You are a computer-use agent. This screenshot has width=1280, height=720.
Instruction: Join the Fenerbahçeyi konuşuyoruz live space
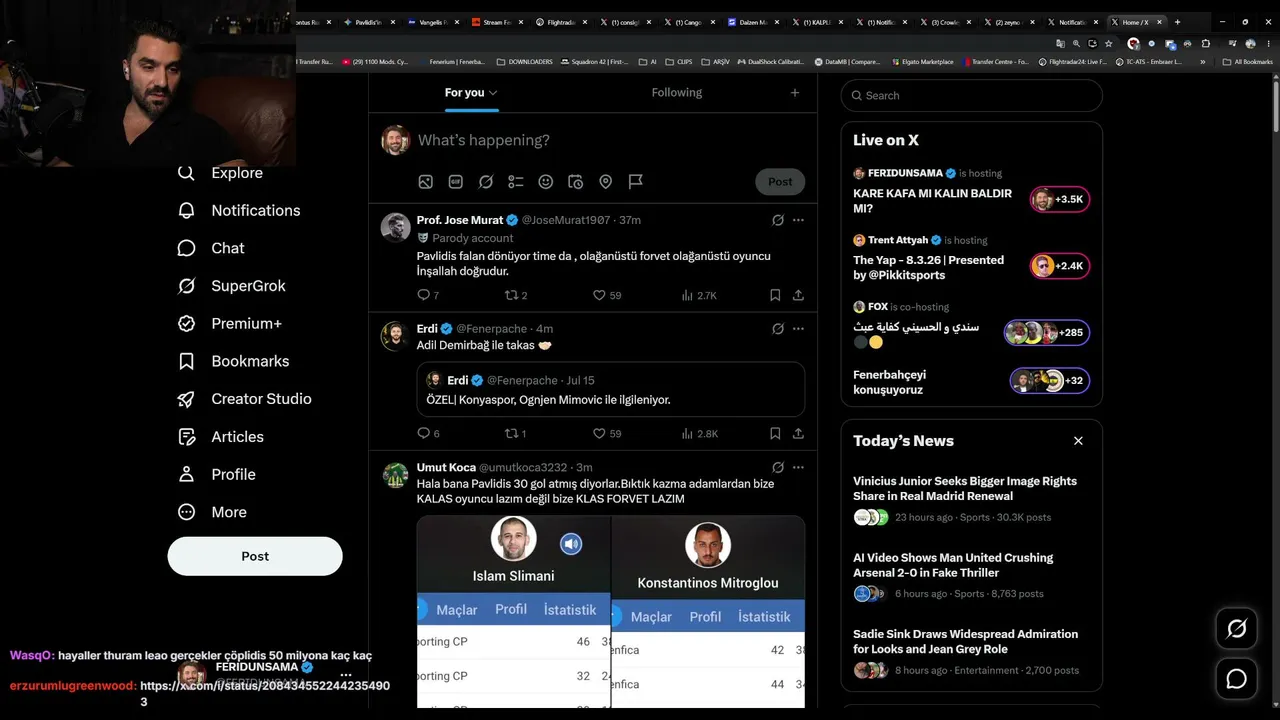1049,381
